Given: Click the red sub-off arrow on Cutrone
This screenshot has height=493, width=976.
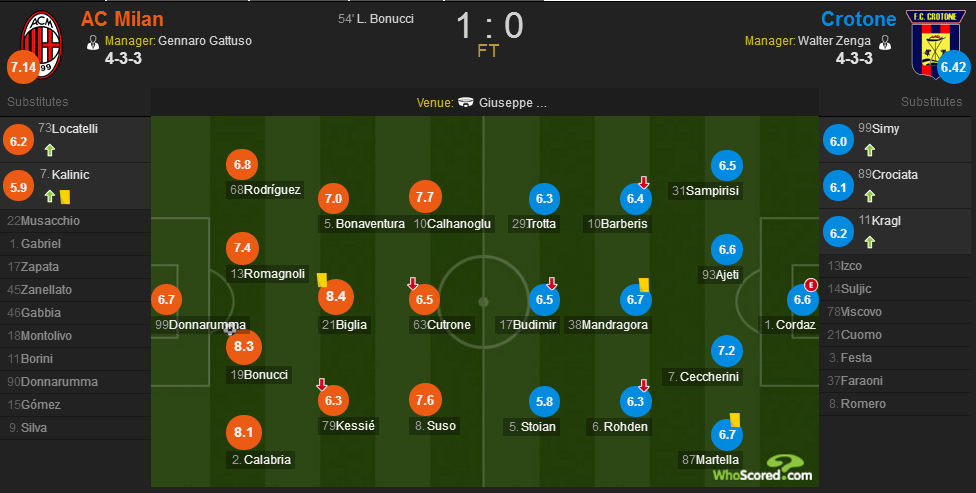Looking at the screenshot, I should click(x=413, y=284).
